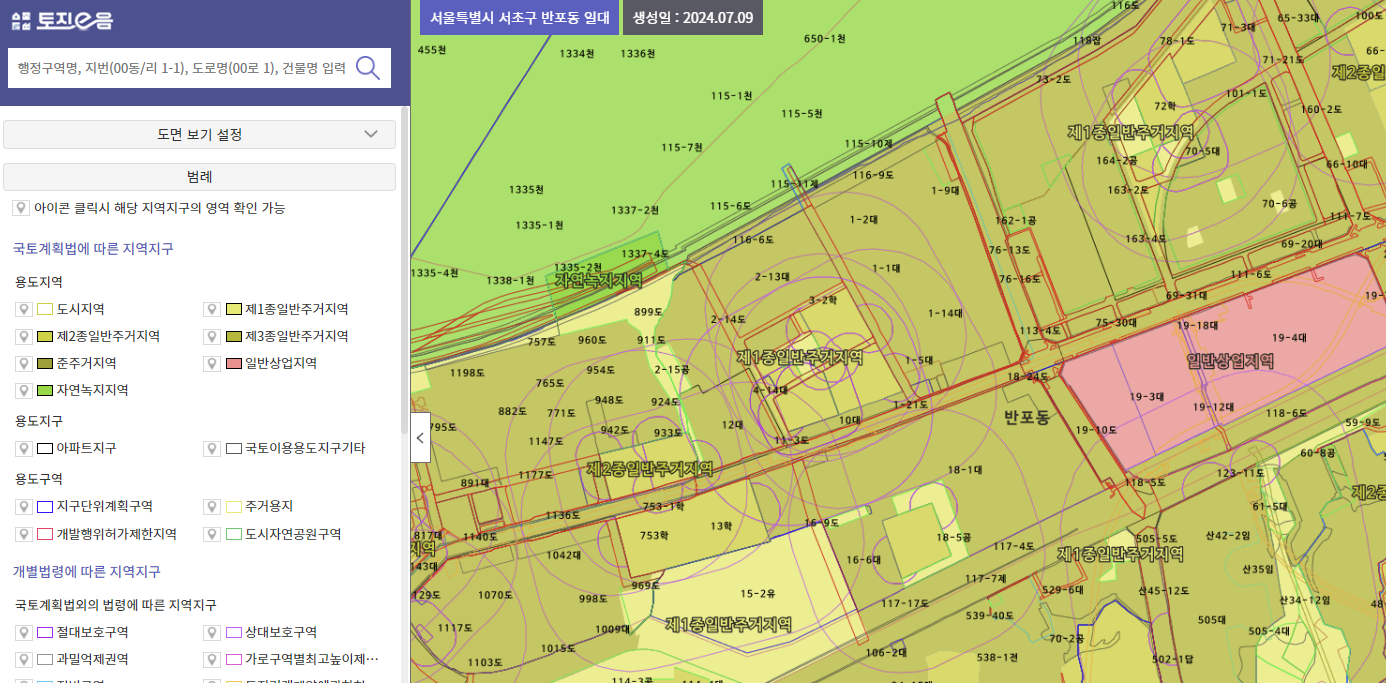Click the 개발행위허가제한지역 legend label
1386x683 pixels.
(x=117, y=534)
